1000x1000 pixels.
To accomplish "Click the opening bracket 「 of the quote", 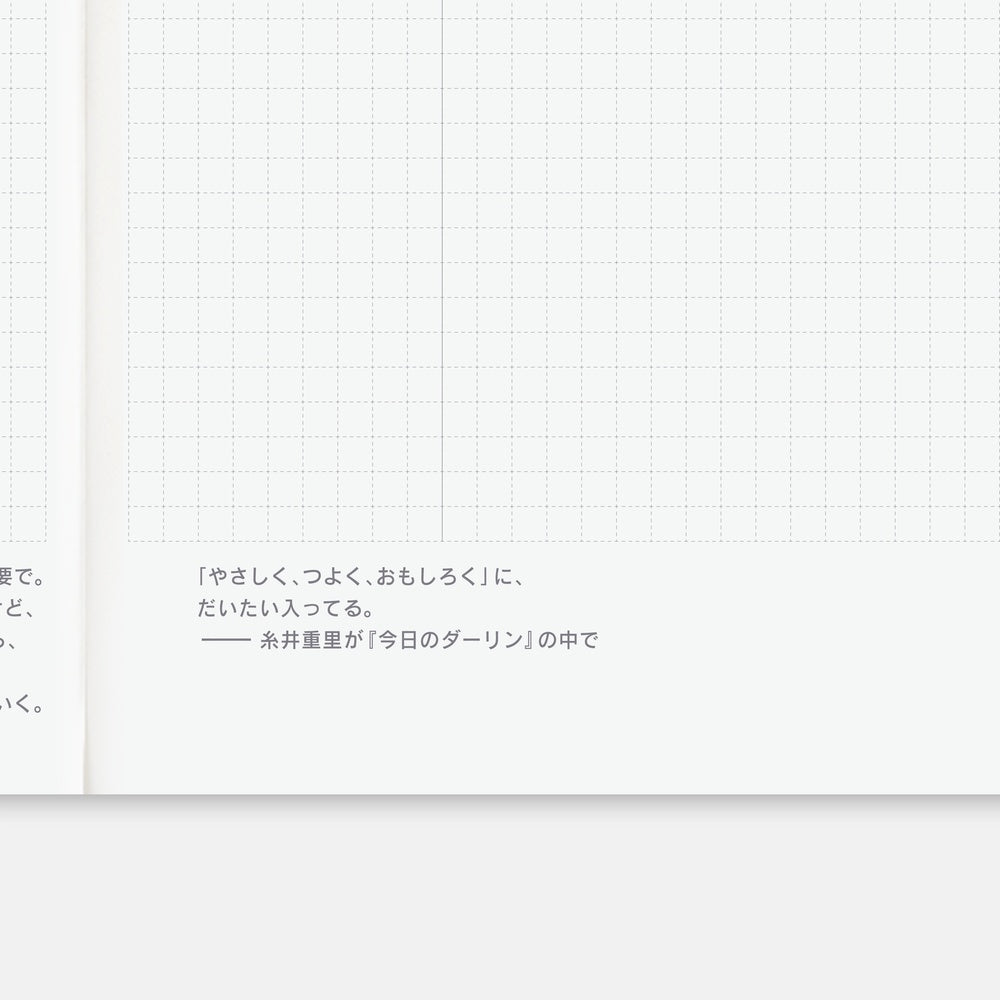I will 203,577.
